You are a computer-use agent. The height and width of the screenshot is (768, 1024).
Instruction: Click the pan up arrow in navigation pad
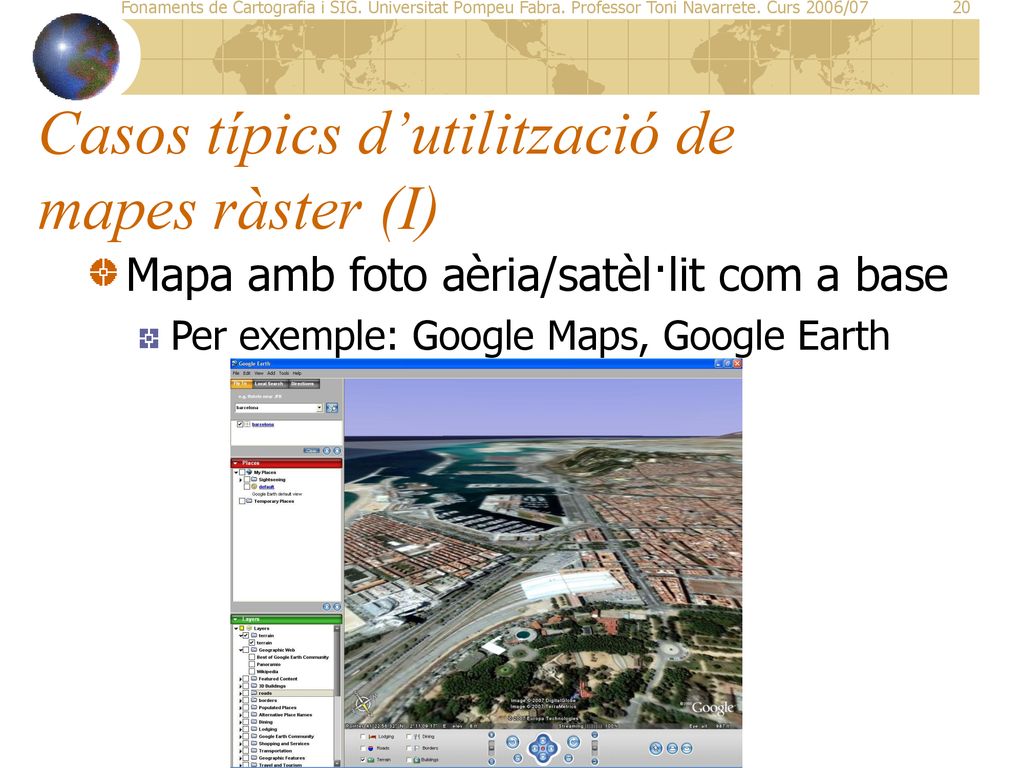click(543, 739)
